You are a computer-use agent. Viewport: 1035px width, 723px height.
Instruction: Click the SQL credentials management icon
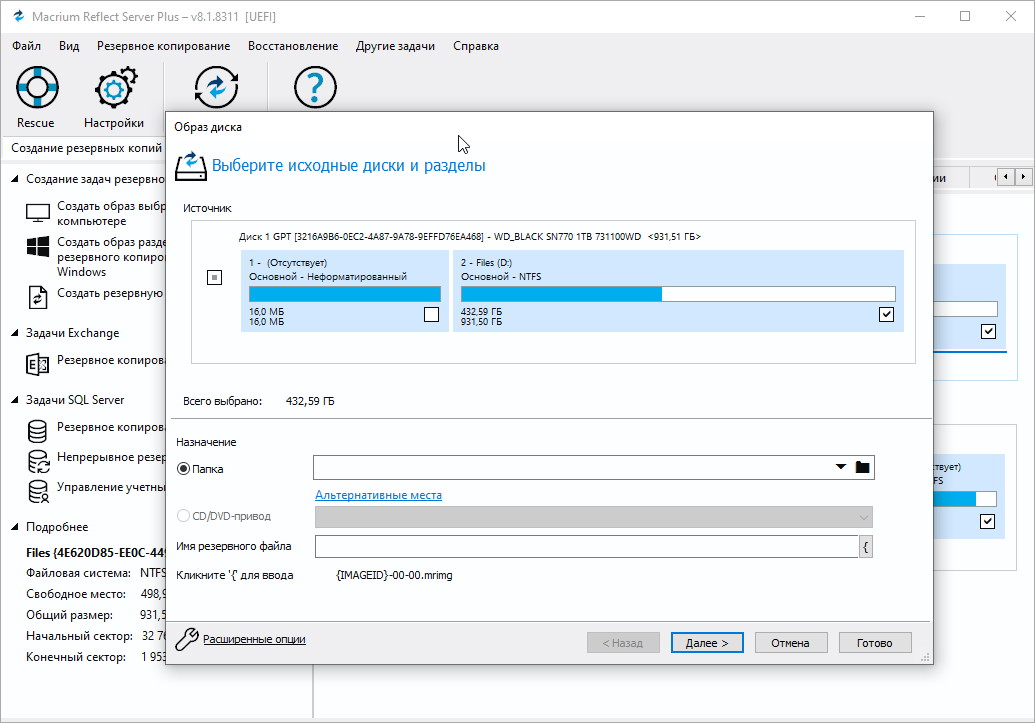[38, 491]
